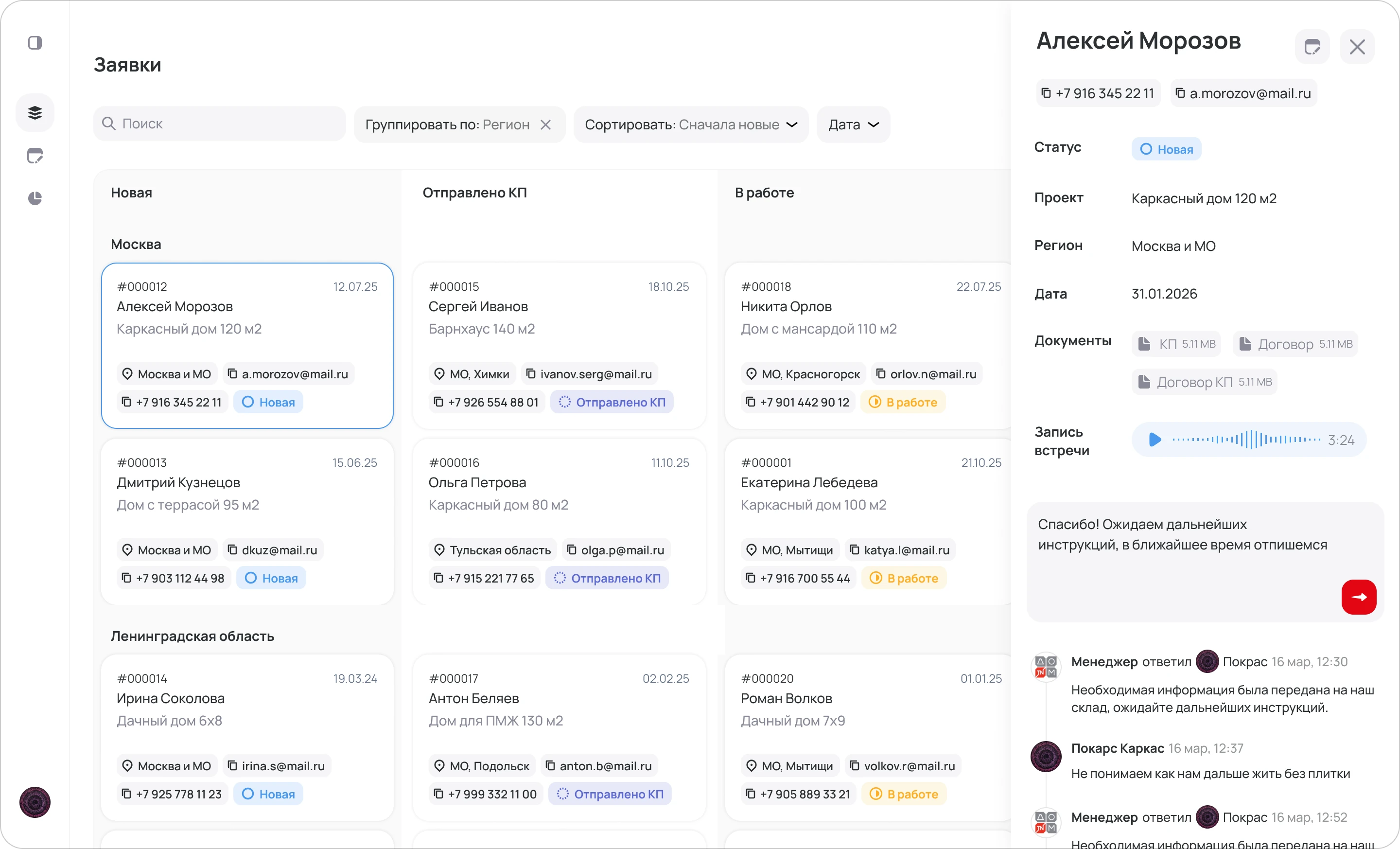Image resolution: width=1400 pixels, height=849 pixels.
Task: Click the Москва group heading
Action: (136, 245)
